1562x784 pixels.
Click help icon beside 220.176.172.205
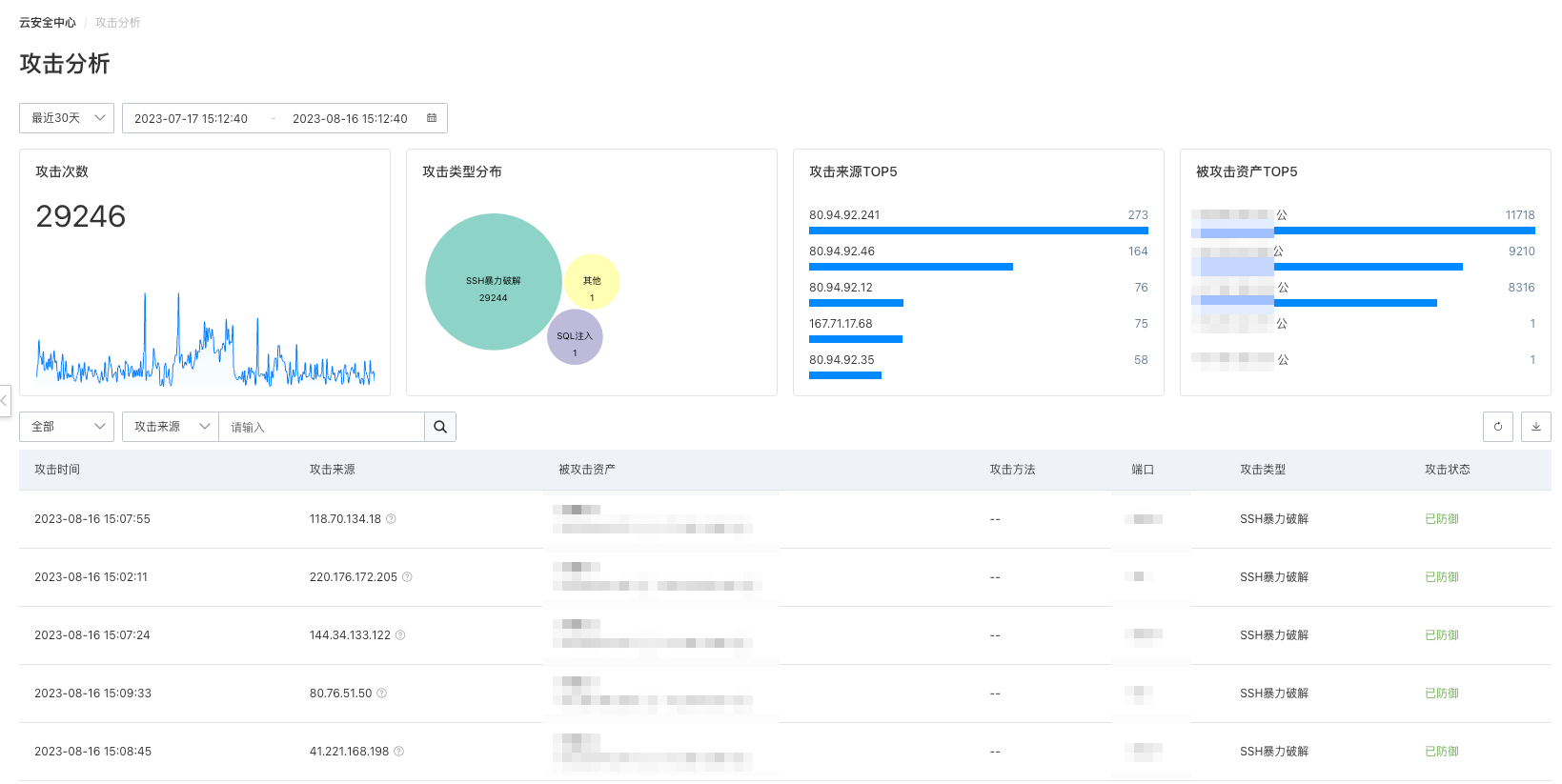(407, 577)
